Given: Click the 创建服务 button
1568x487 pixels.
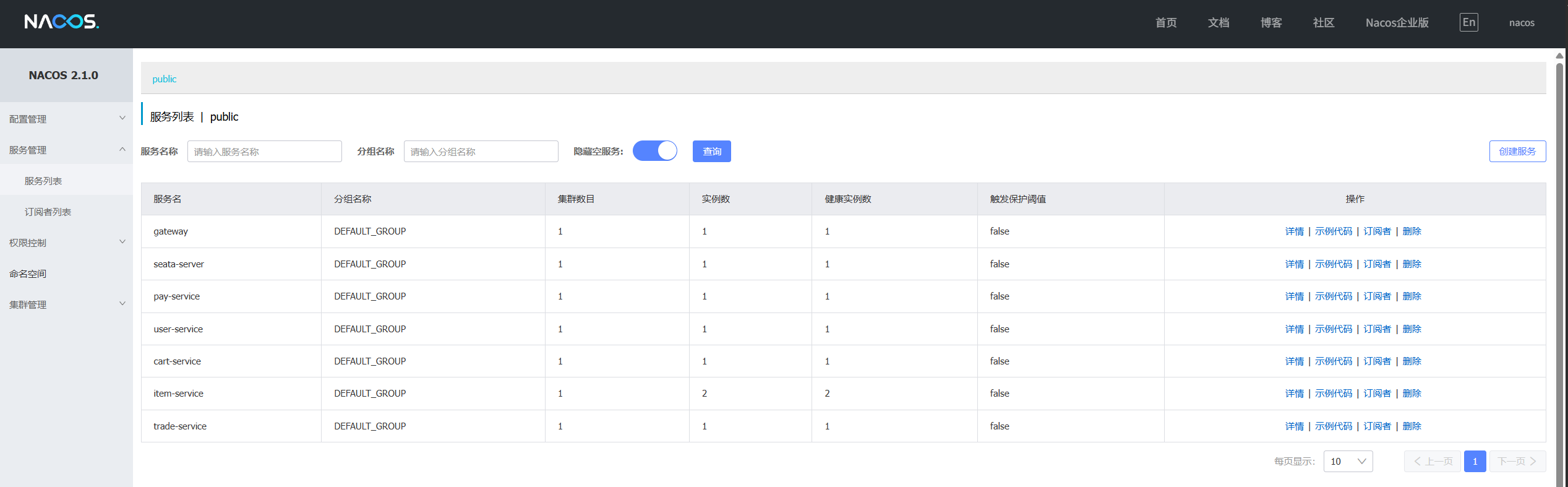Looking at the screenshot, I should coord(1517,152).
